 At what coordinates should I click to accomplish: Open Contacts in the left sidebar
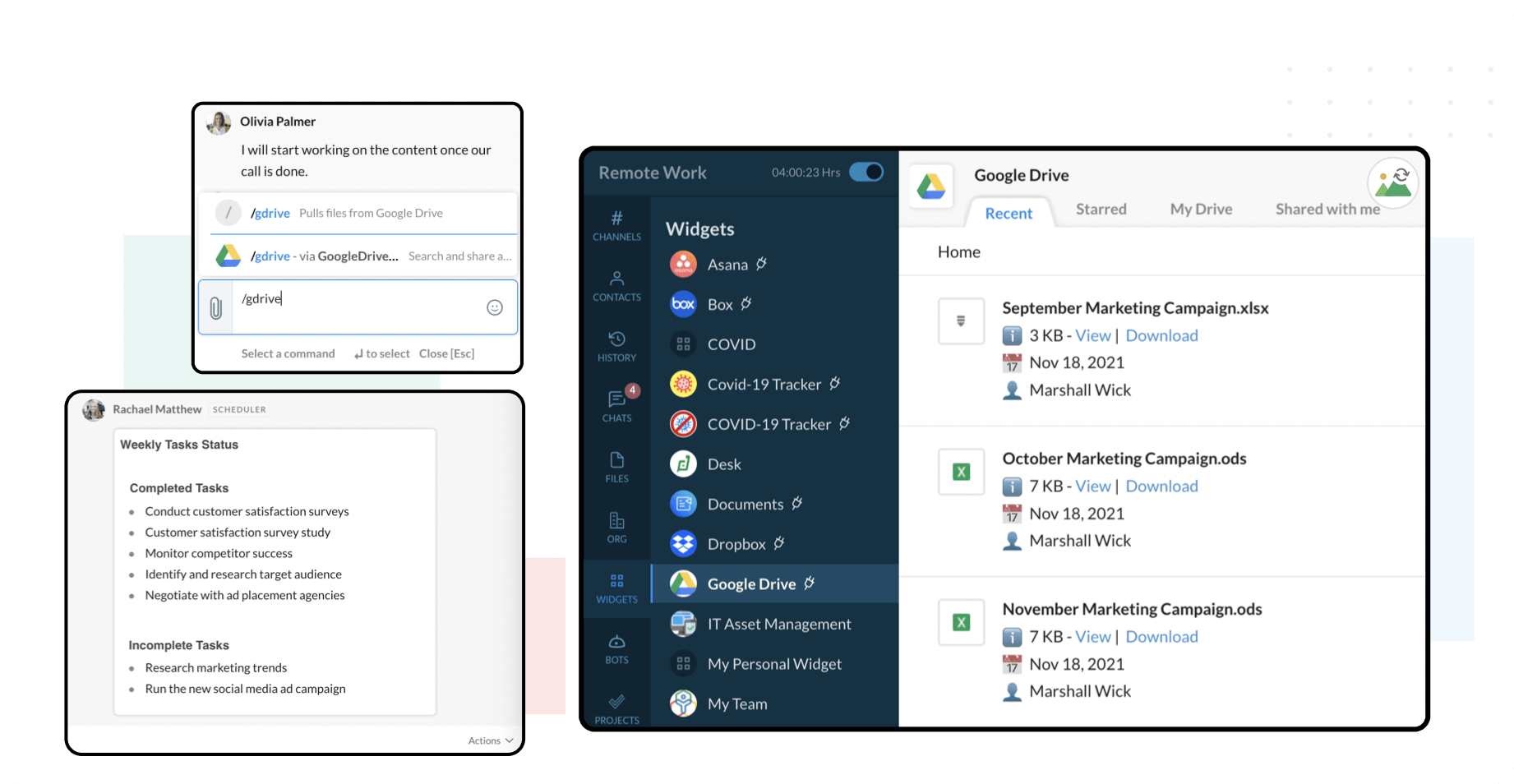pyautogui.click(x=616, y=286)
